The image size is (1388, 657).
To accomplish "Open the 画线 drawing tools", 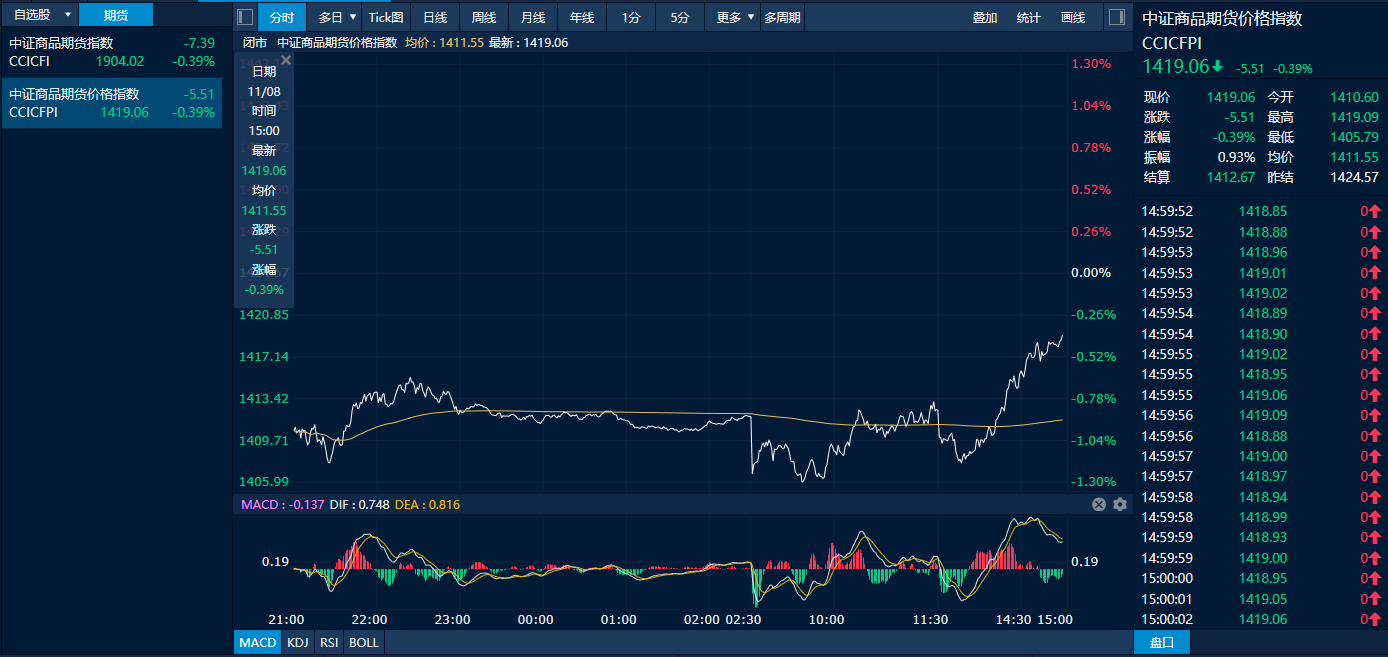I will click(x=1072, y=17).
